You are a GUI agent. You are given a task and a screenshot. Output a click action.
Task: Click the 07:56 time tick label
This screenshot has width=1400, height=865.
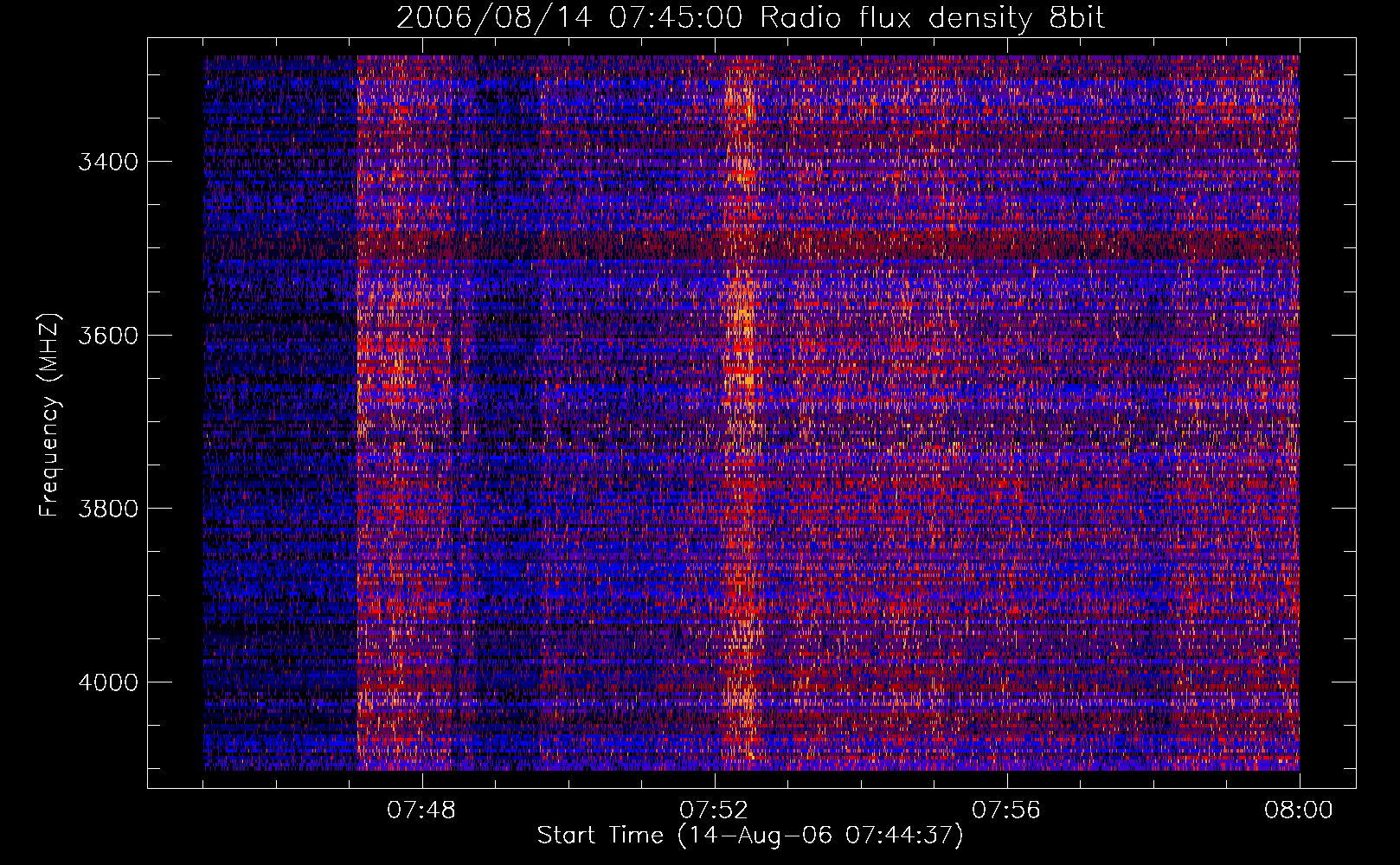tap(1006, 811)
